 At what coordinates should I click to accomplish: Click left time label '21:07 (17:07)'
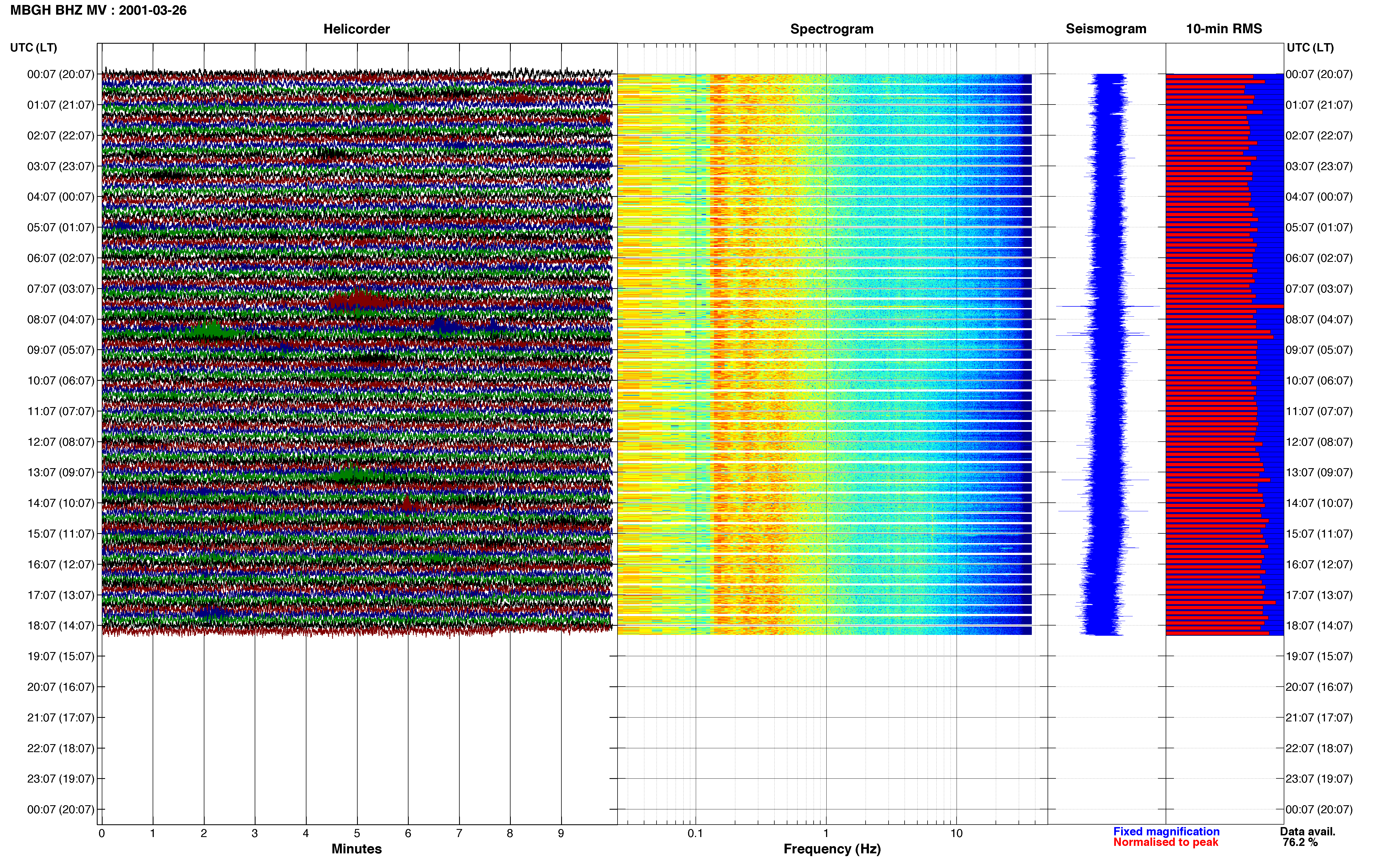[x=61, y=718]
